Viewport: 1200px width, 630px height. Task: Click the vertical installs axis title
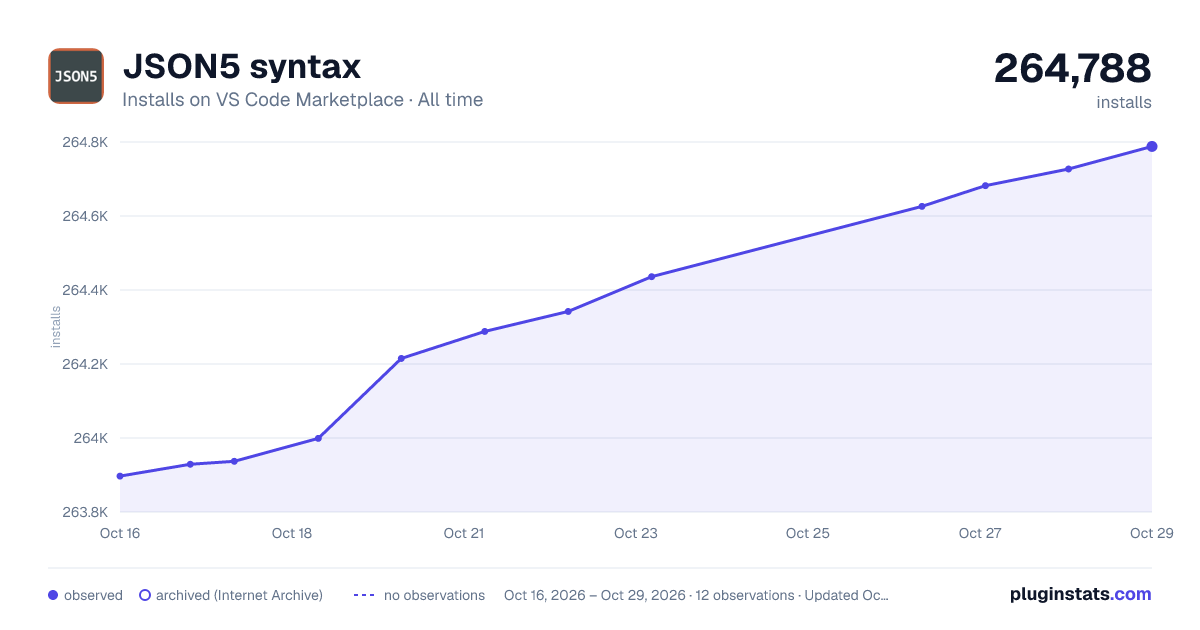point(56,327)
